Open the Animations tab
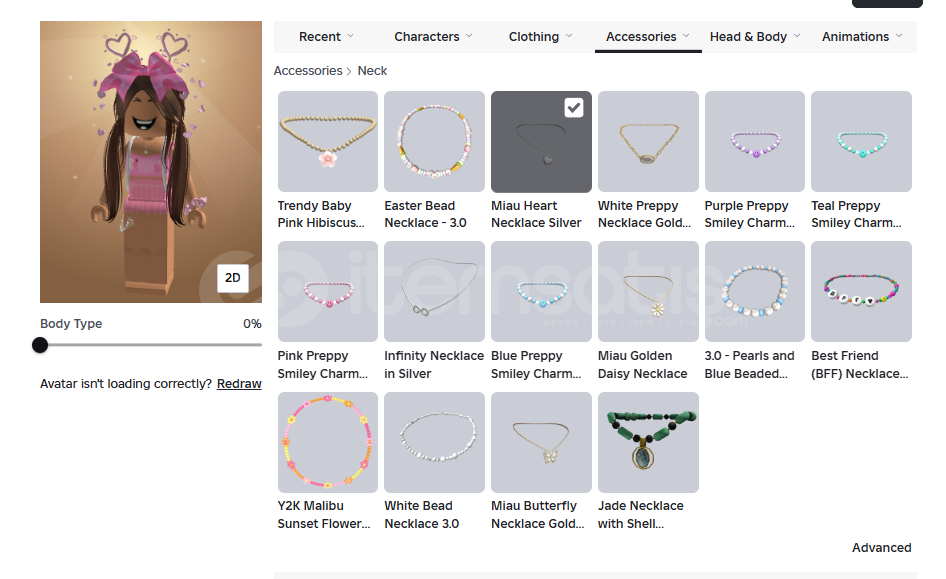The height and width of the screenshot is (579, 946). click(855, 37)
